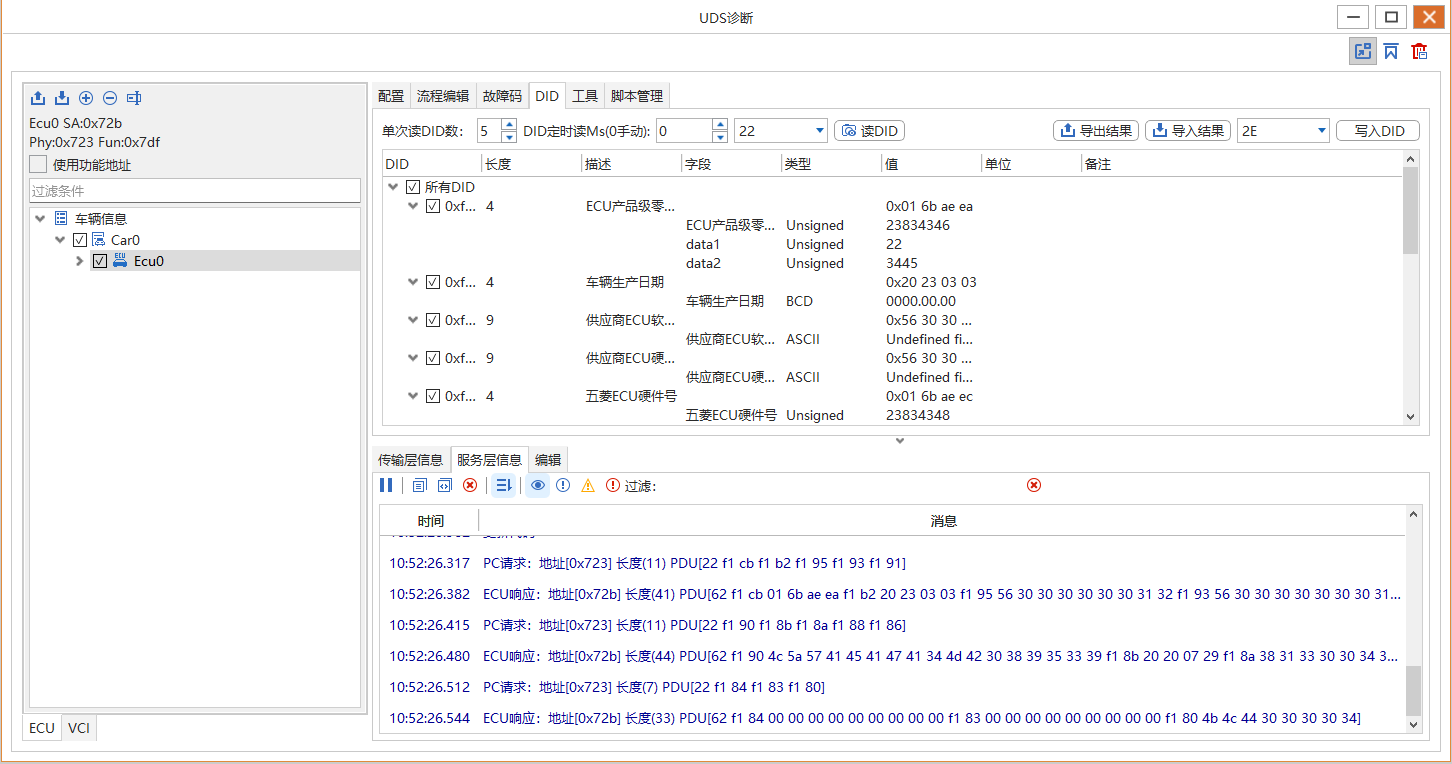
Task: Switch to the 故障码 tab
Action: (x=502, y=96)
